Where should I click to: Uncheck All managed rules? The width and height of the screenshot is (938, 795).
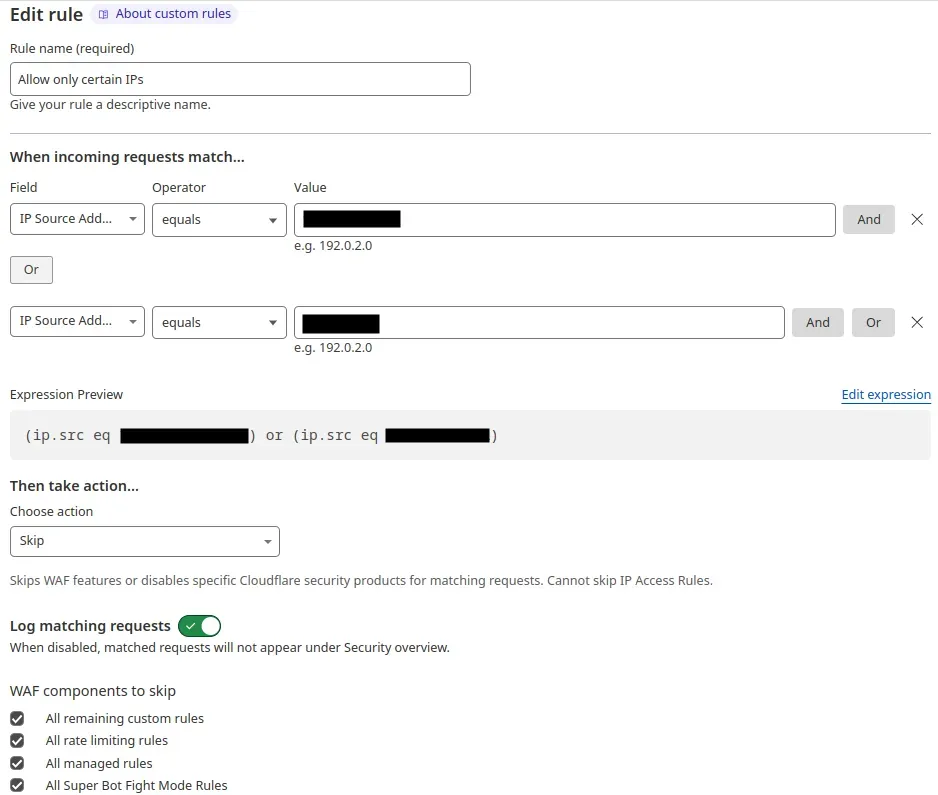(x=17, y=763)
